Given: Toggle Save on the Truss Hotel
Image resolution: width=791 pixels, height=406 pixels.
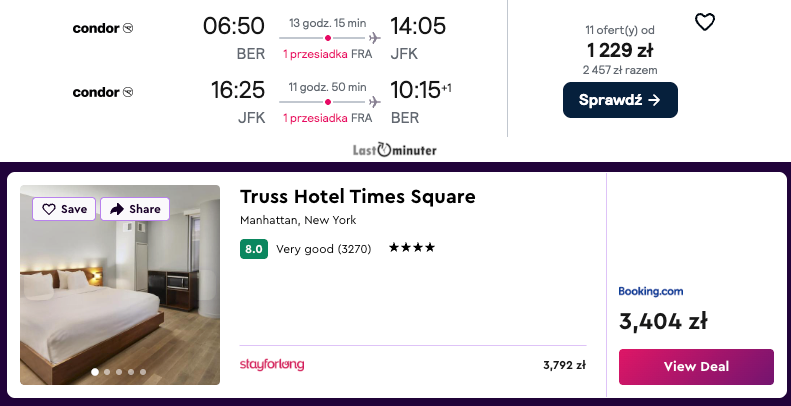Looking at the screenshot, I should 65,209.
